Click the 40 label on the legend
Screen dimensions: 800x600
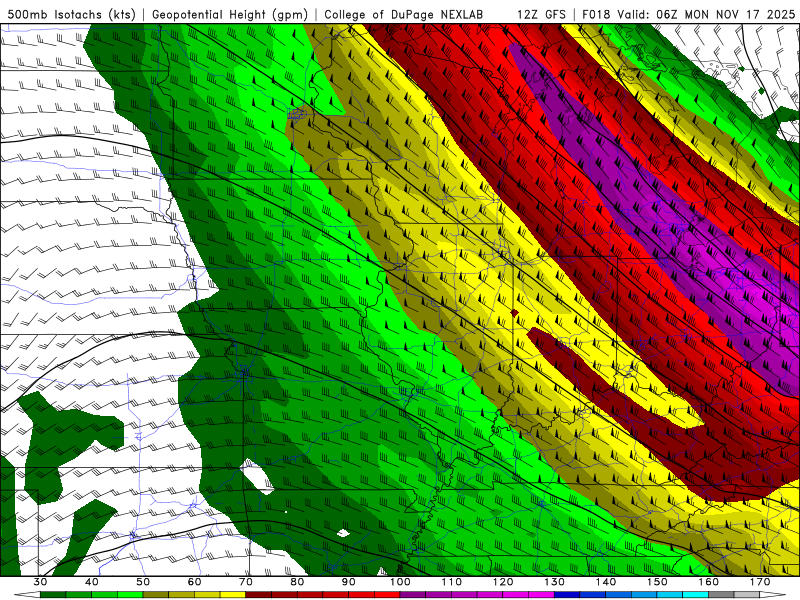92,582
